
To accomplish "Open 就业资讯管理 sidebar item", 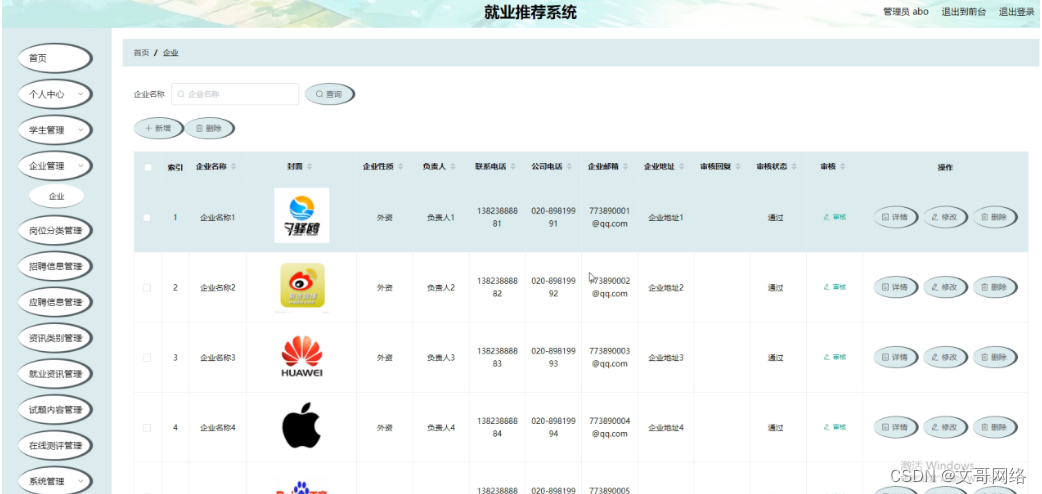I will click(x=54, y=374).
